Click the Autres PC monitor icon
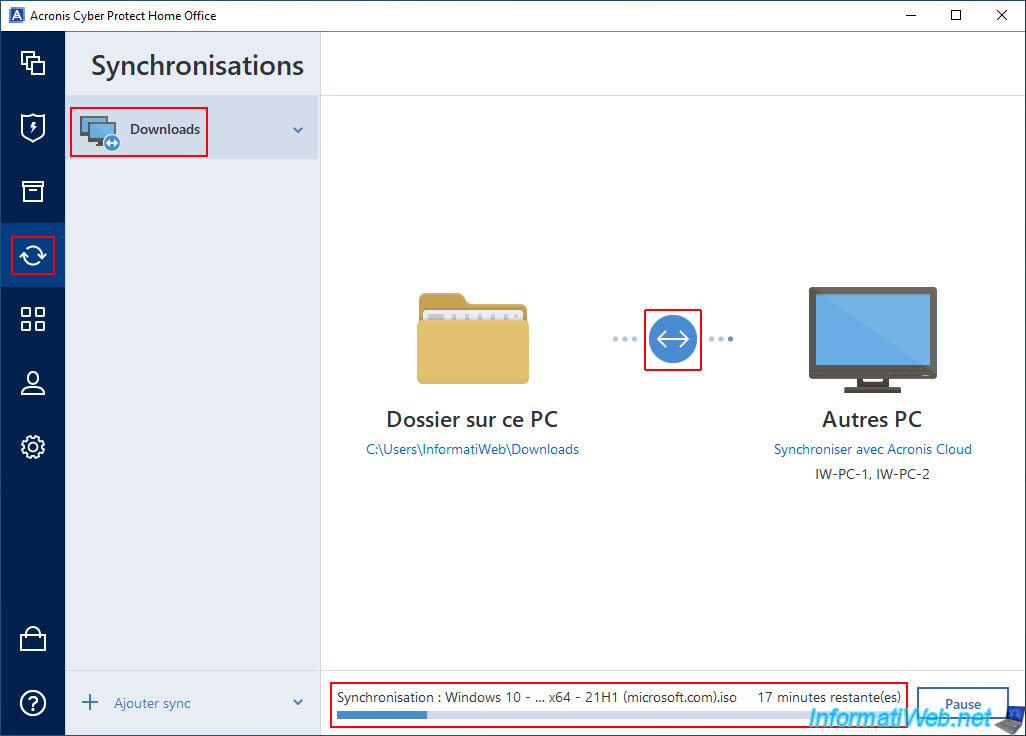Viewport: 1026px width, 736px height. (x=872, y=339)
